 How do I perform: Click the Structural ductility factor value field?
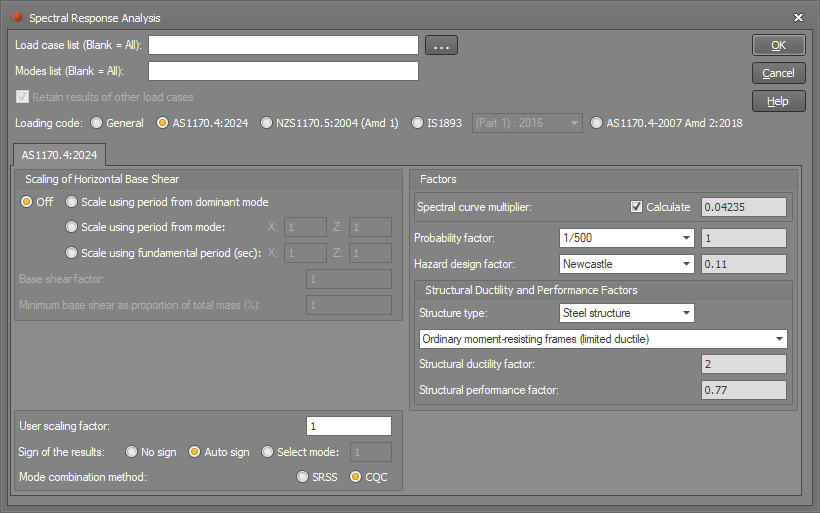point(744,364)
